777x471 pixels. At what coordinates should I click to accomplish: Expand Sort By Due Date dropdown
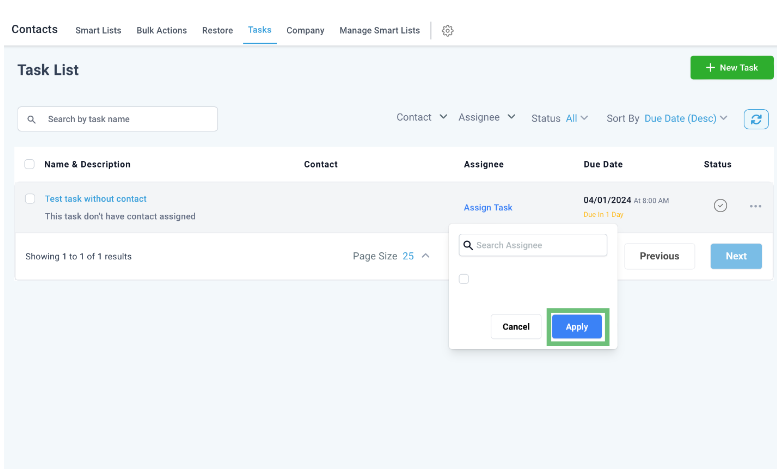(x=685, y=119)
